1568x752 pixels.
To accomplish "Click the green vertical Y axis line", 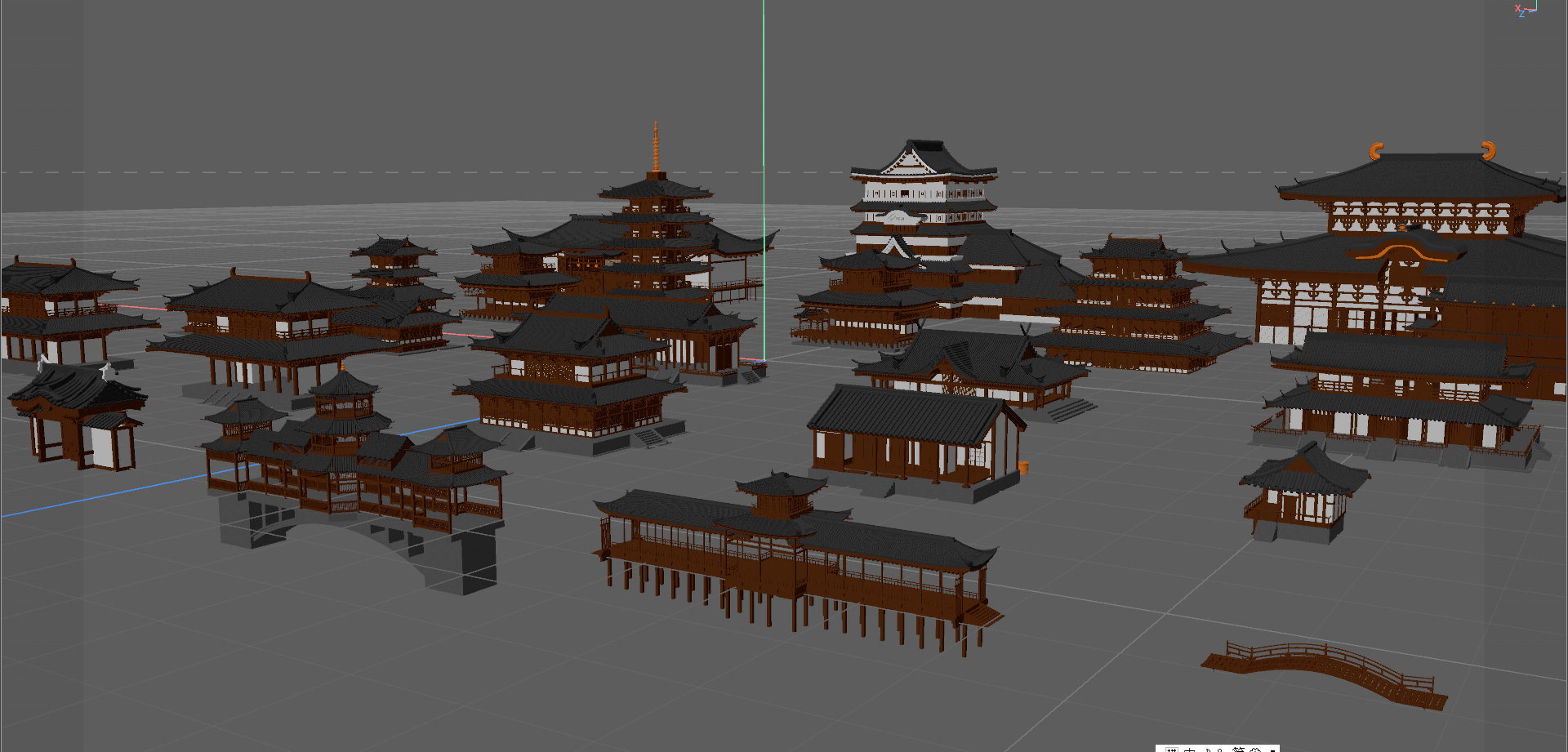I will click(x=764, y=180).
